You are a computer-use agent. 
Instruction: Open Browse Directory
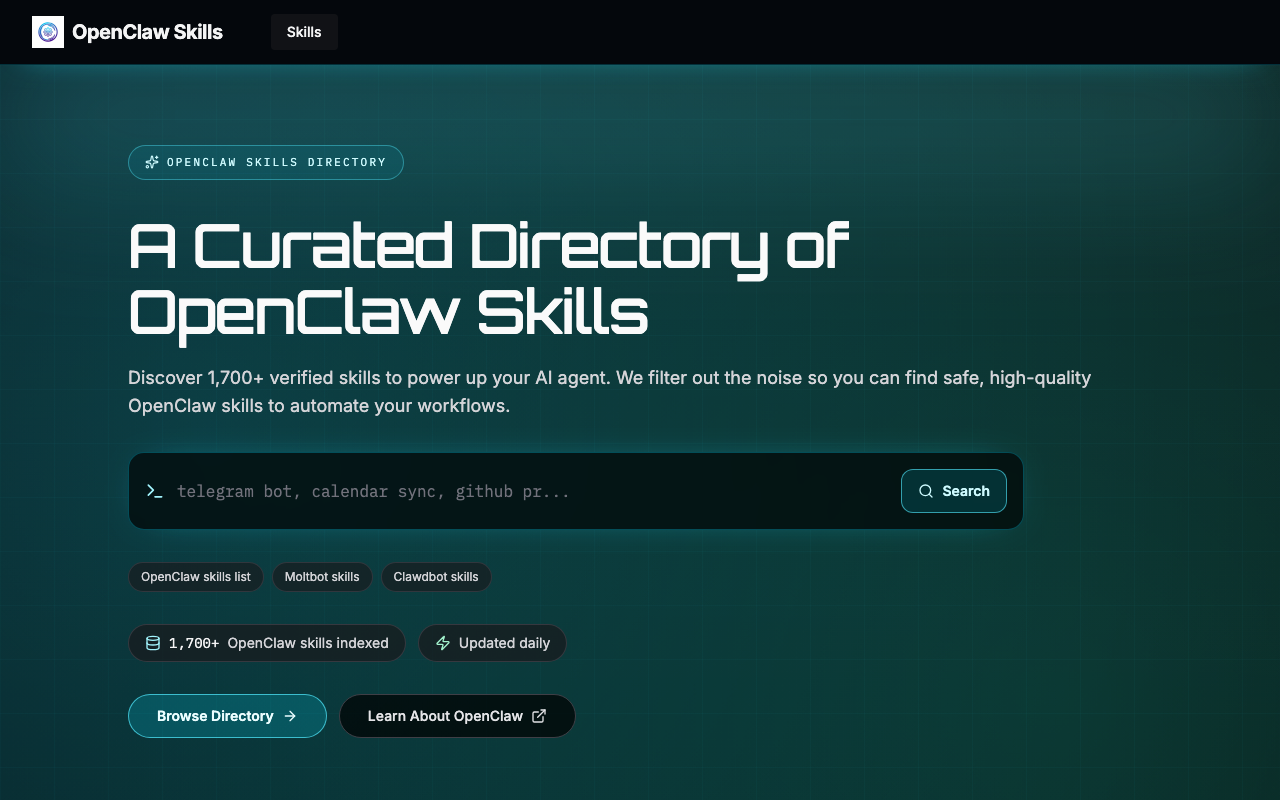(x=227, y=716)
